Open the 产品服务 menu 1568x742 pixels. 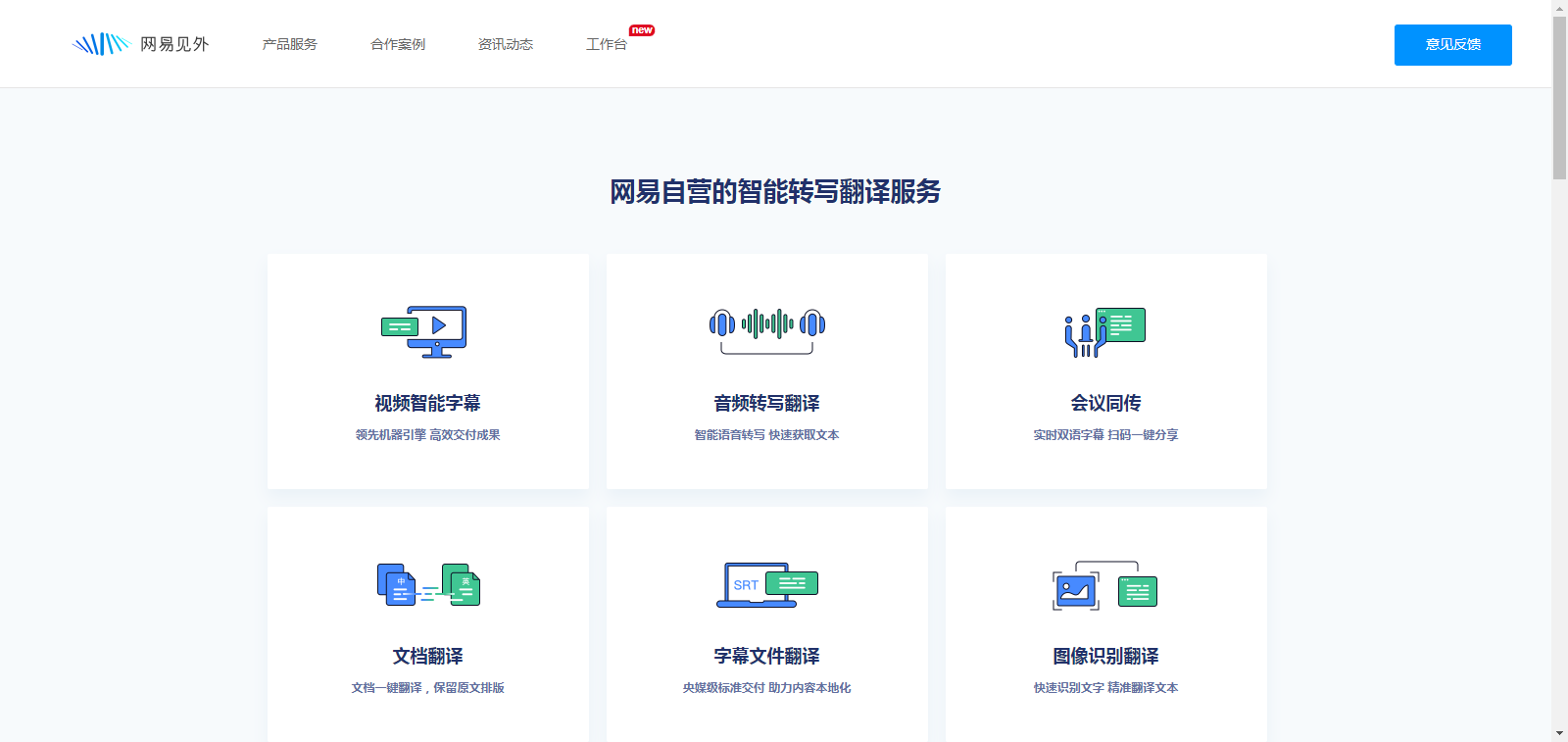point(289,44)
